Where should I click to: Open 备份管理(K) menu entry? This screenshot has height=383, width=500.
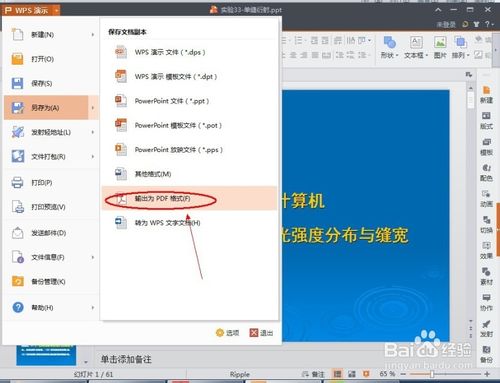coord(50,282)
